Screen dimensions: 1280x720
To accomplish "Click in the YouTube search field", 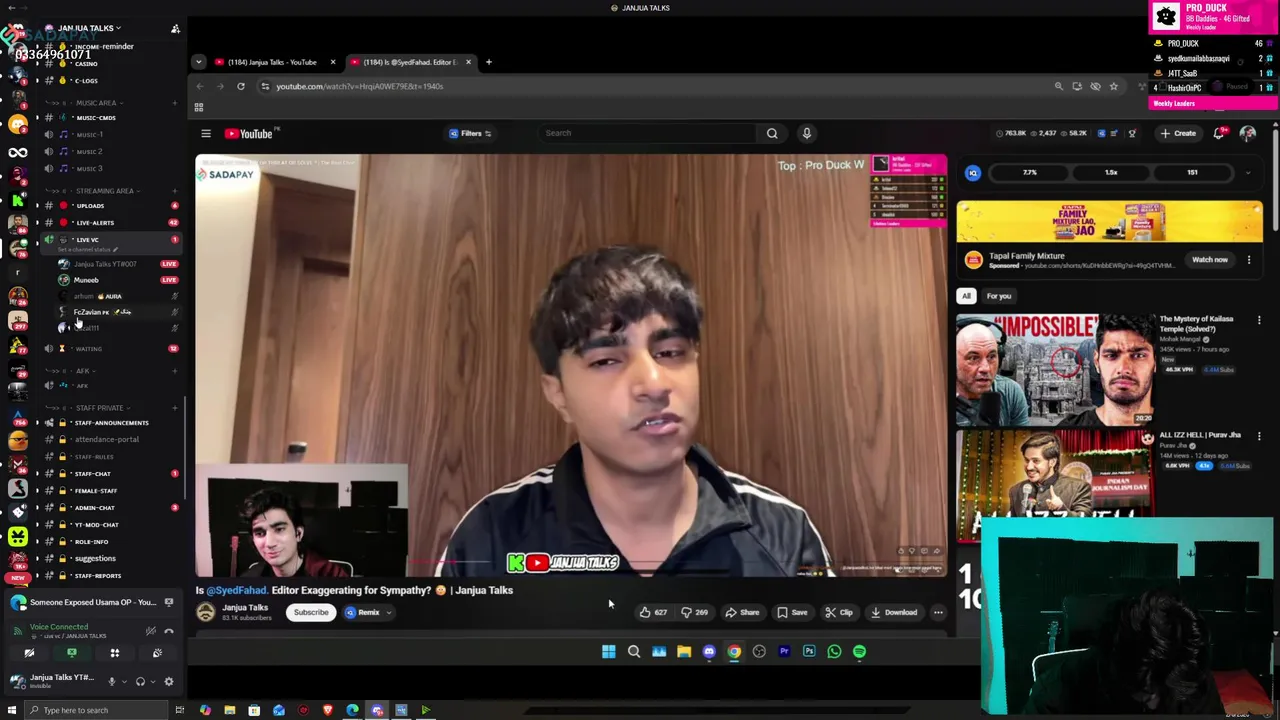I will [650, 133].
